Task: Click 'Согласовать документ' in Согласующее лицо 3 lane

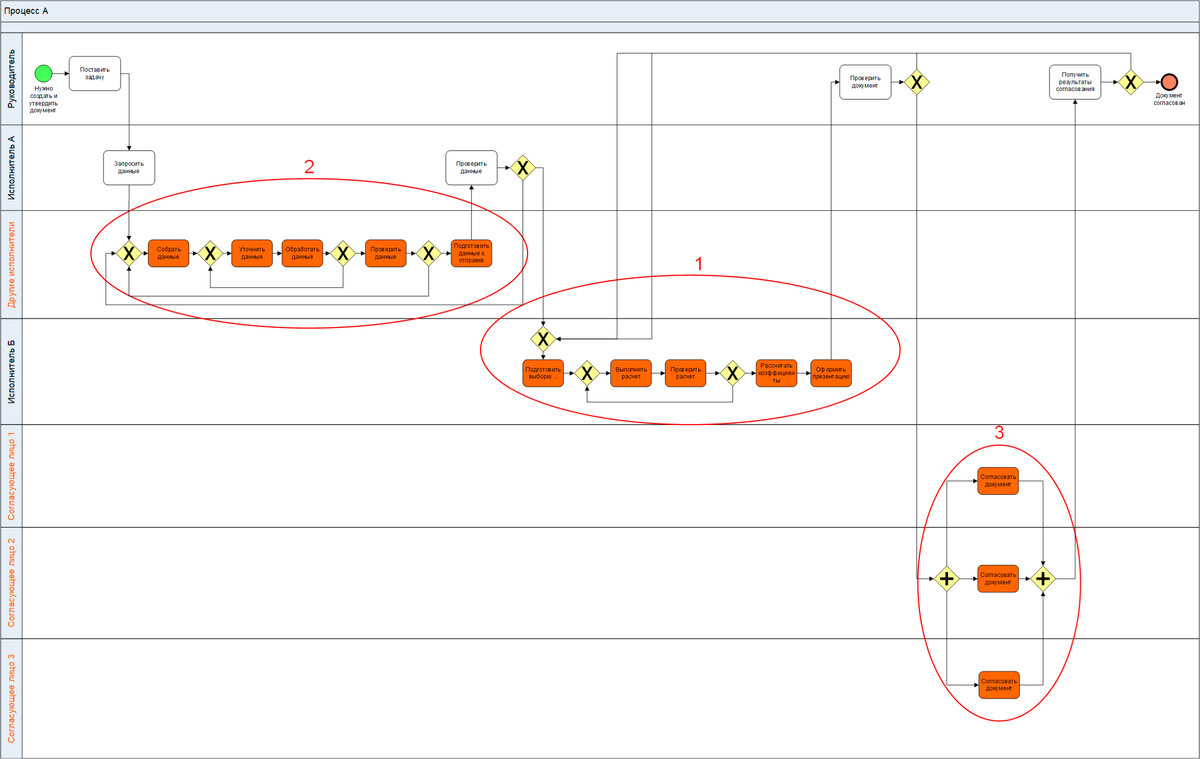Action: (998, 684)
